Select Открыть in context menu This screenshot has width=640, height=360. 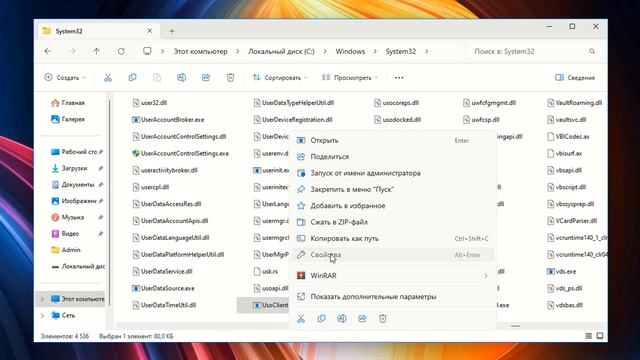click(393, 140)
